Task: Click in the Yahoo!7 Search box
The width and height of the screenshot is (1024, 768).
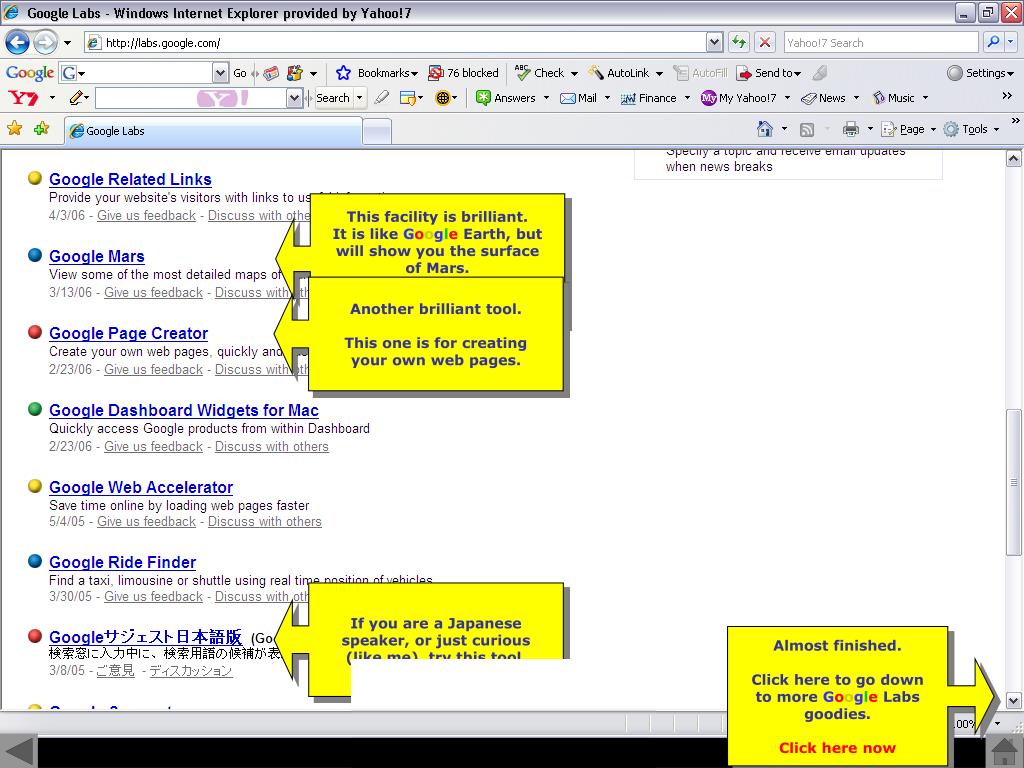Action: pos(881,42)
